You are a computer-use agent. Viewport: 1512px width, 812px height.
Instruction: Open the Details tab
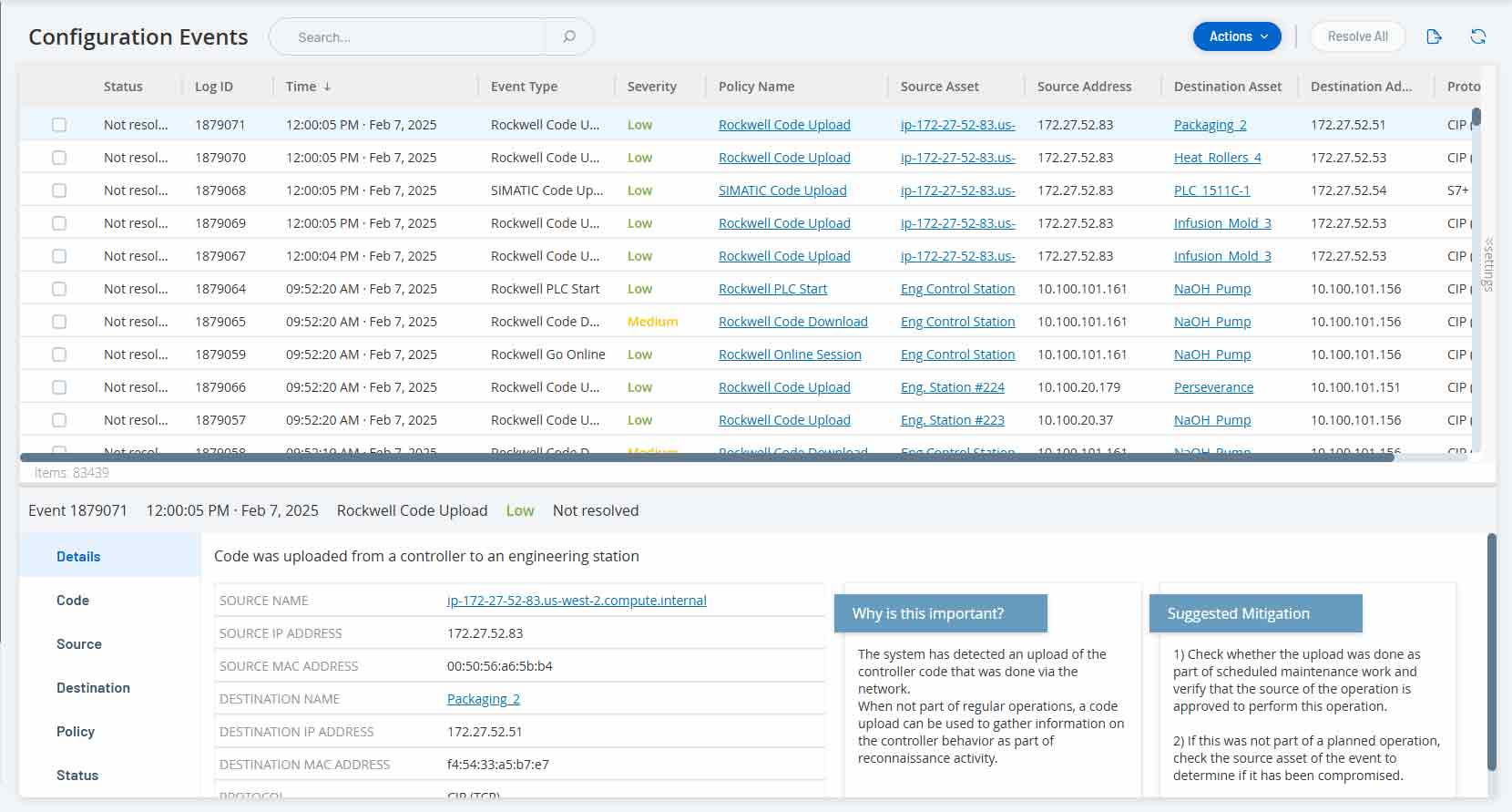pos(109,556)
